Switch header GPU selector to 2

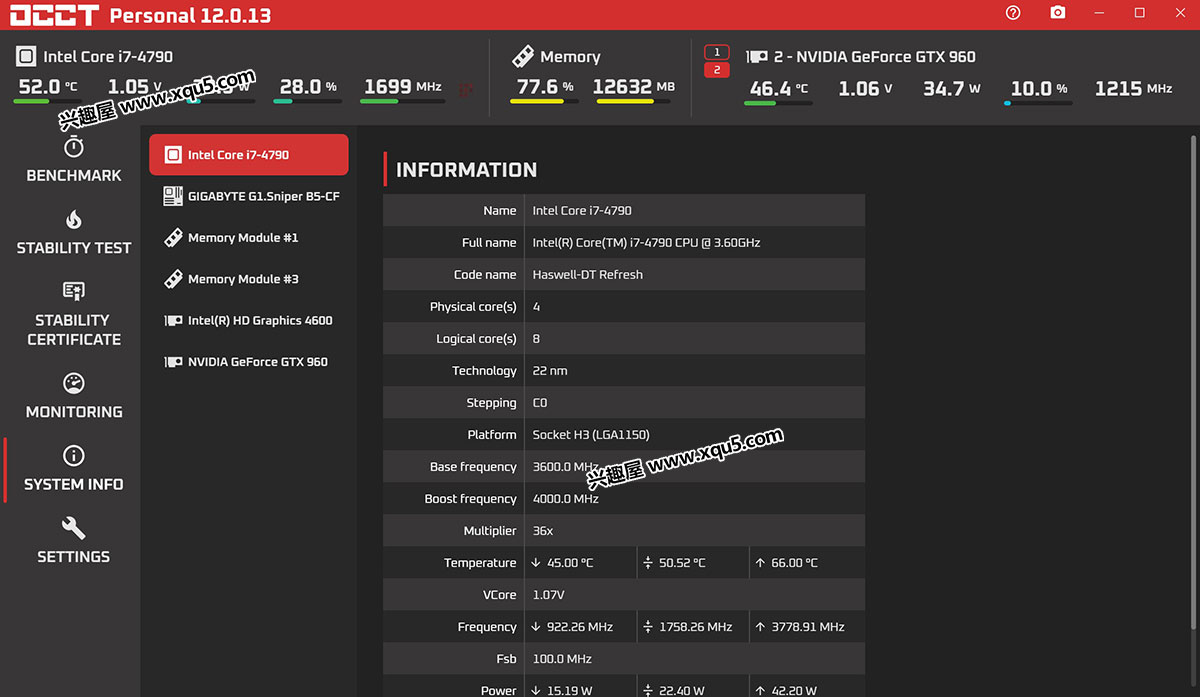pyautogui.click(x=717, y=70)
